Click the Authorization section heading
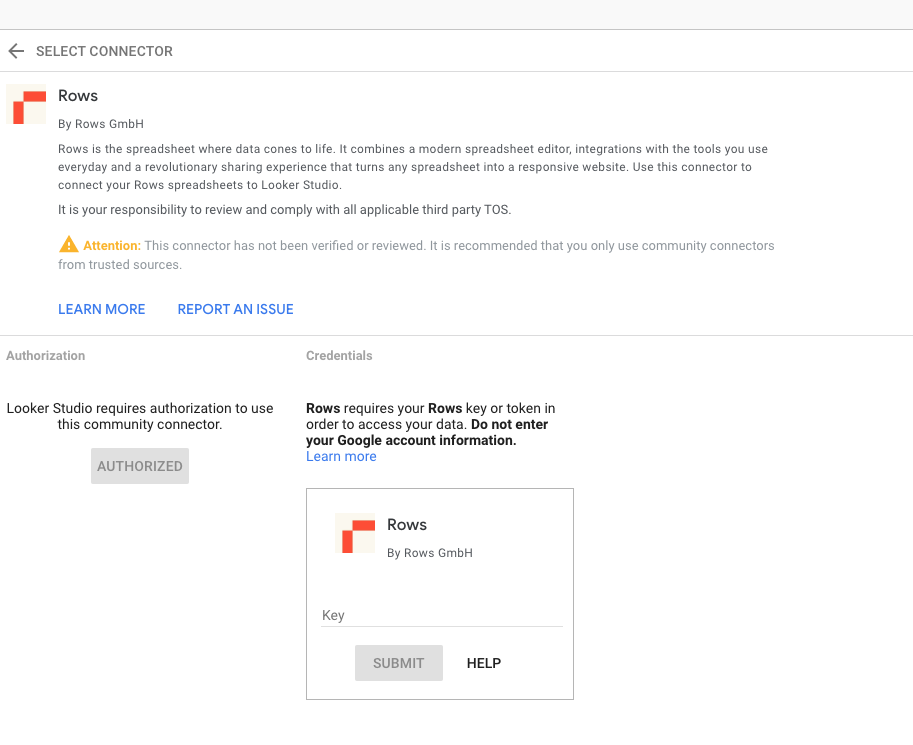 click(45, 355)
